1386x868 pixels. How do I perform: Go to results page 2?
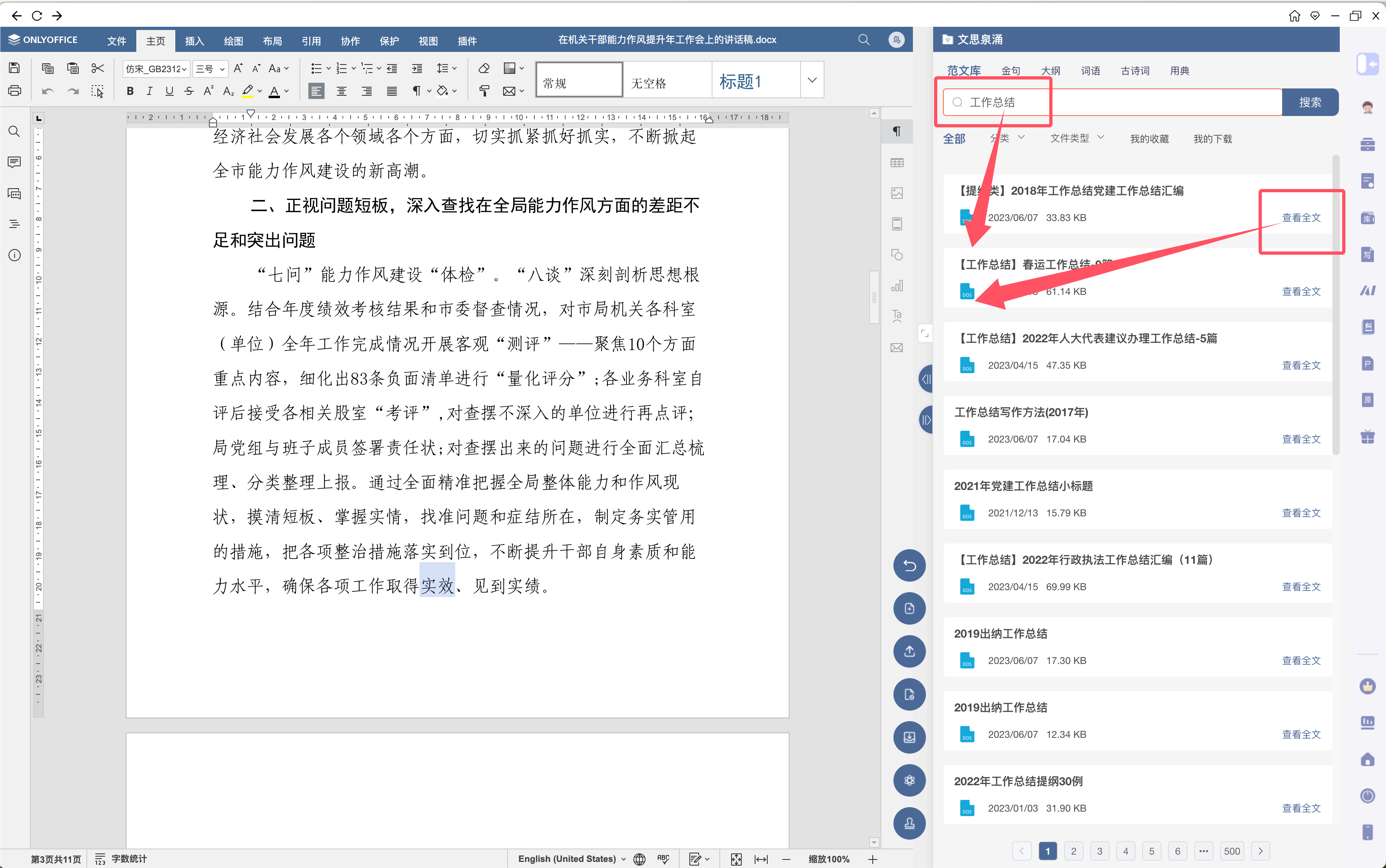[x=1073, y=851]
